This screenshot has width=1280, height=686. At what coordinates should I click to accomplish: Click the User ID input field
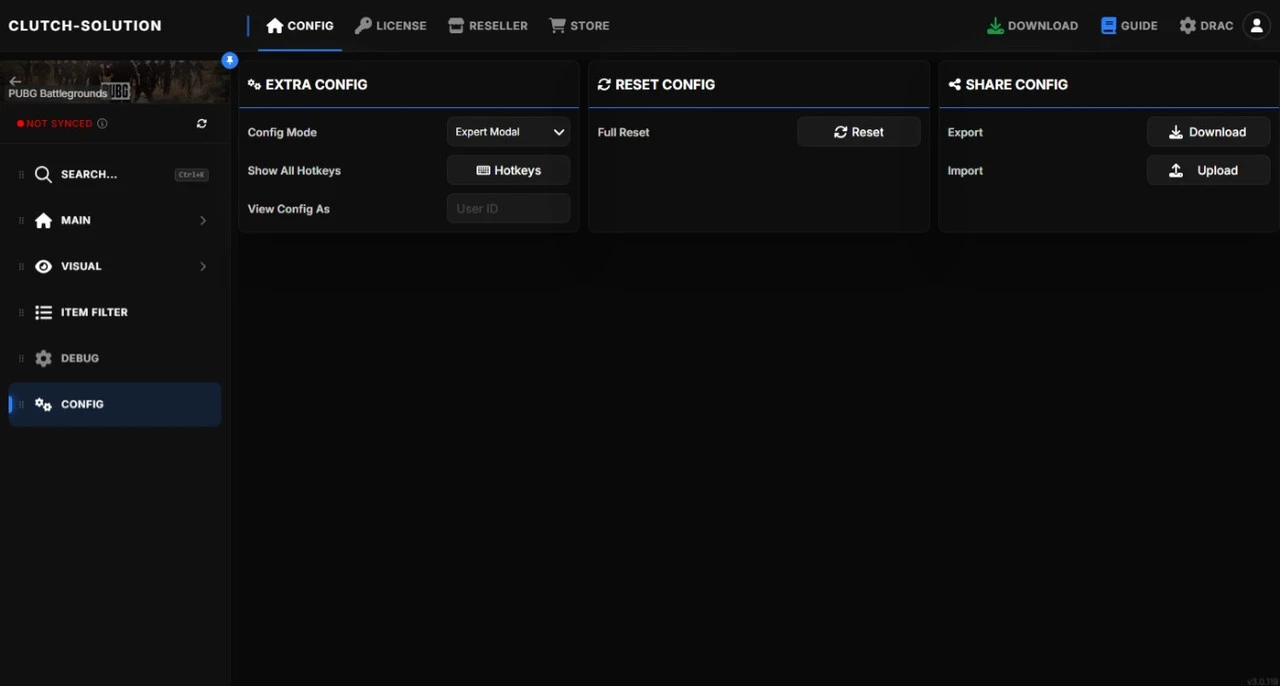click(x=509, y=208)
